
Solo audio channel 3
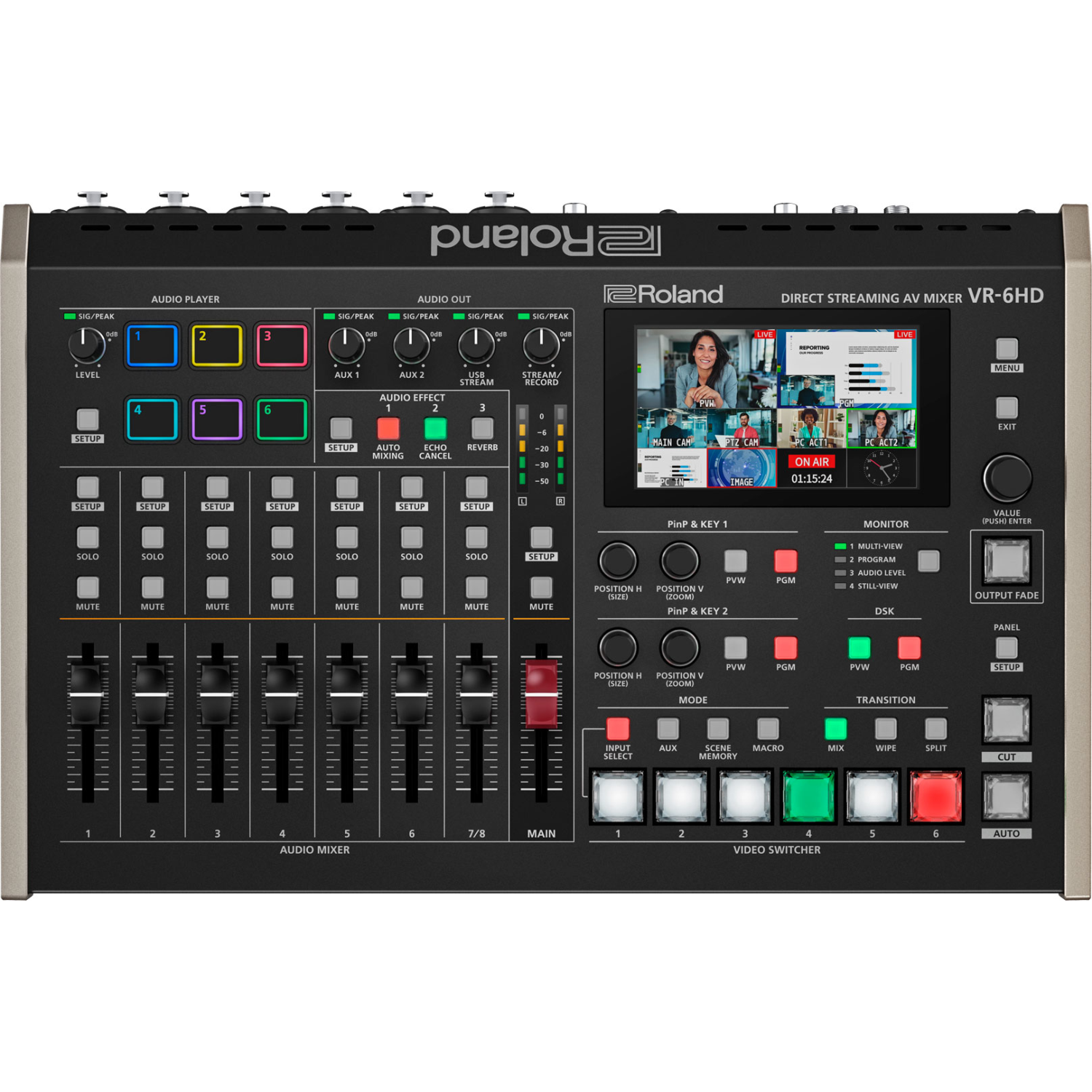click(217, 537)
